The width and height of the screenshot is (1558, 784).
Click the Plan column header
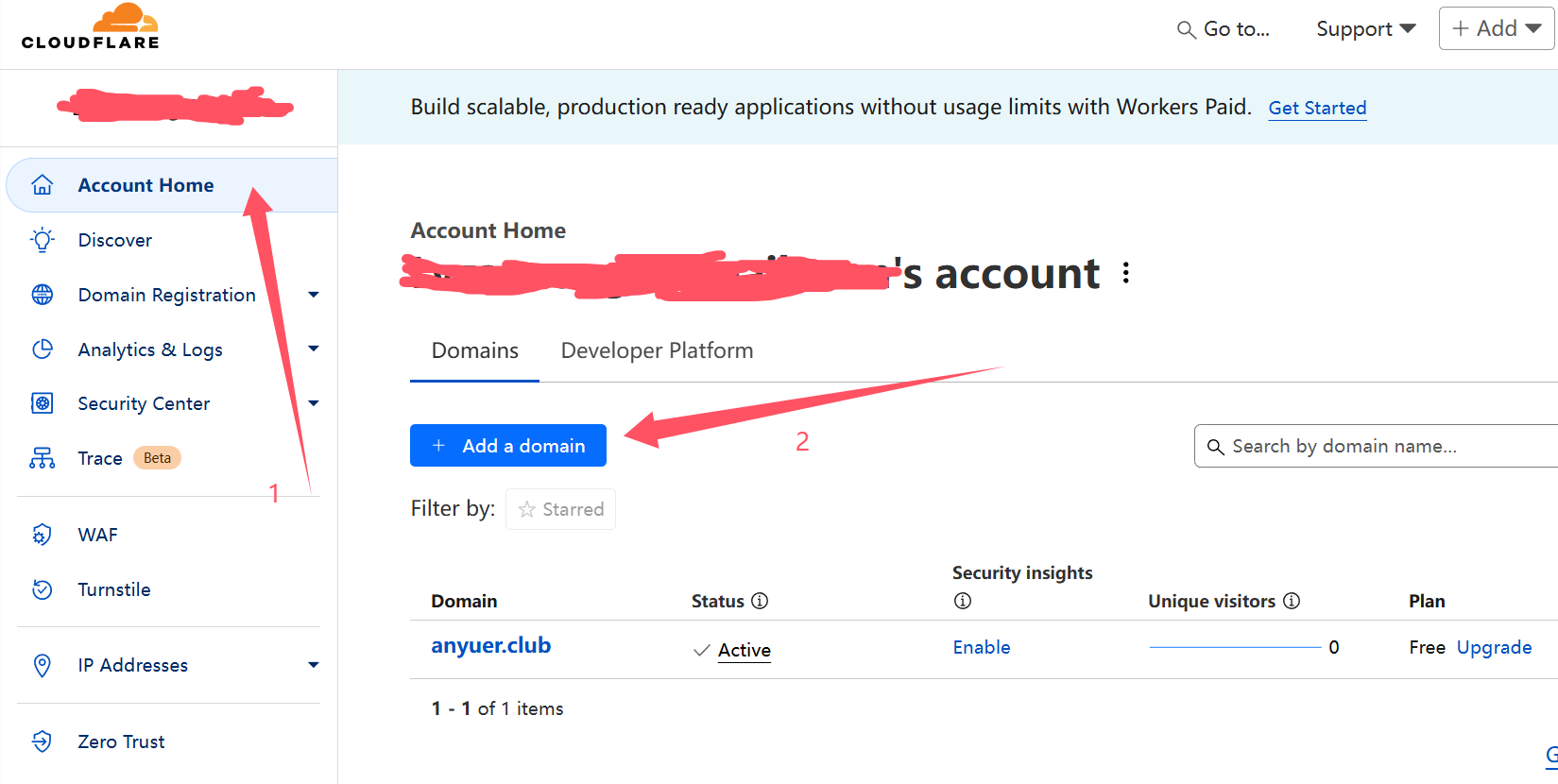[x=1427, y=601]
